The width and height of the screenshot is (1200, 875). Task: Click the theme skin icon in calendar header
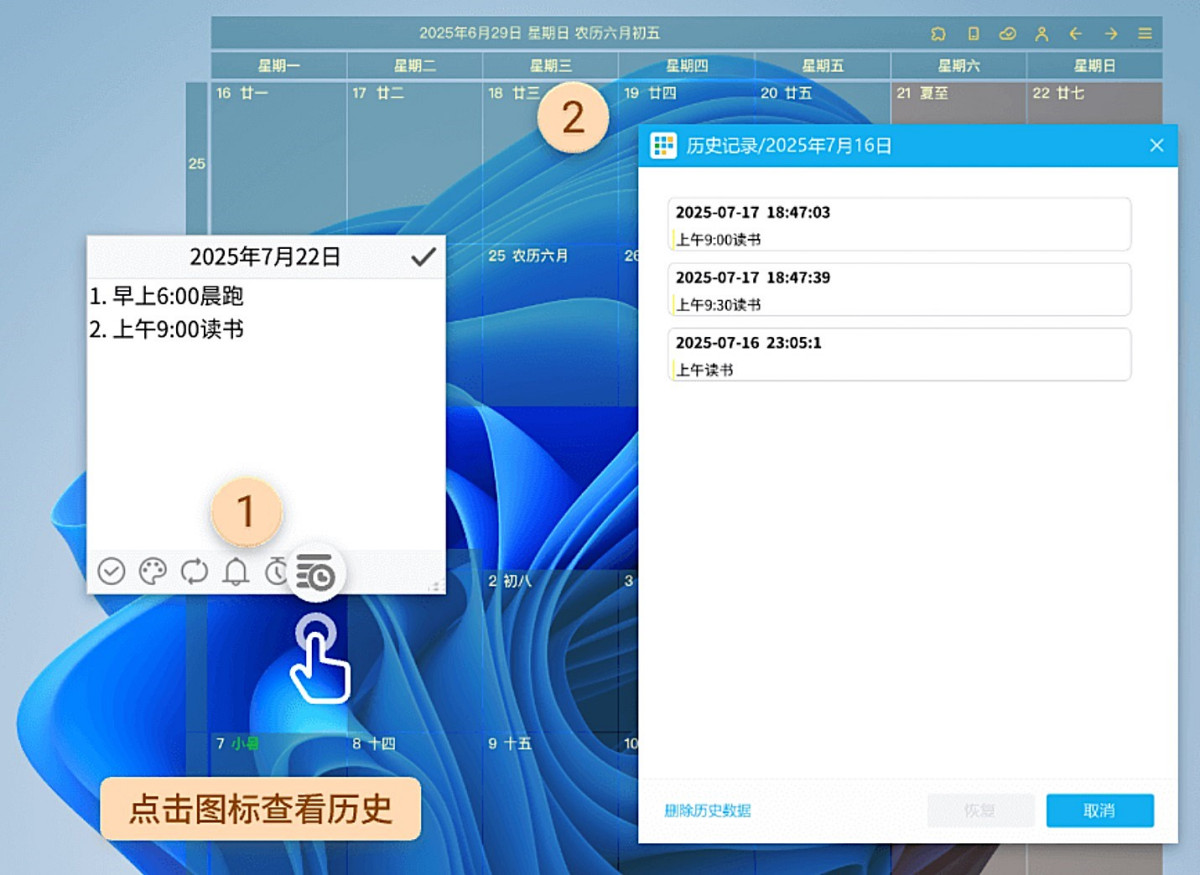(x=938, y=33)
